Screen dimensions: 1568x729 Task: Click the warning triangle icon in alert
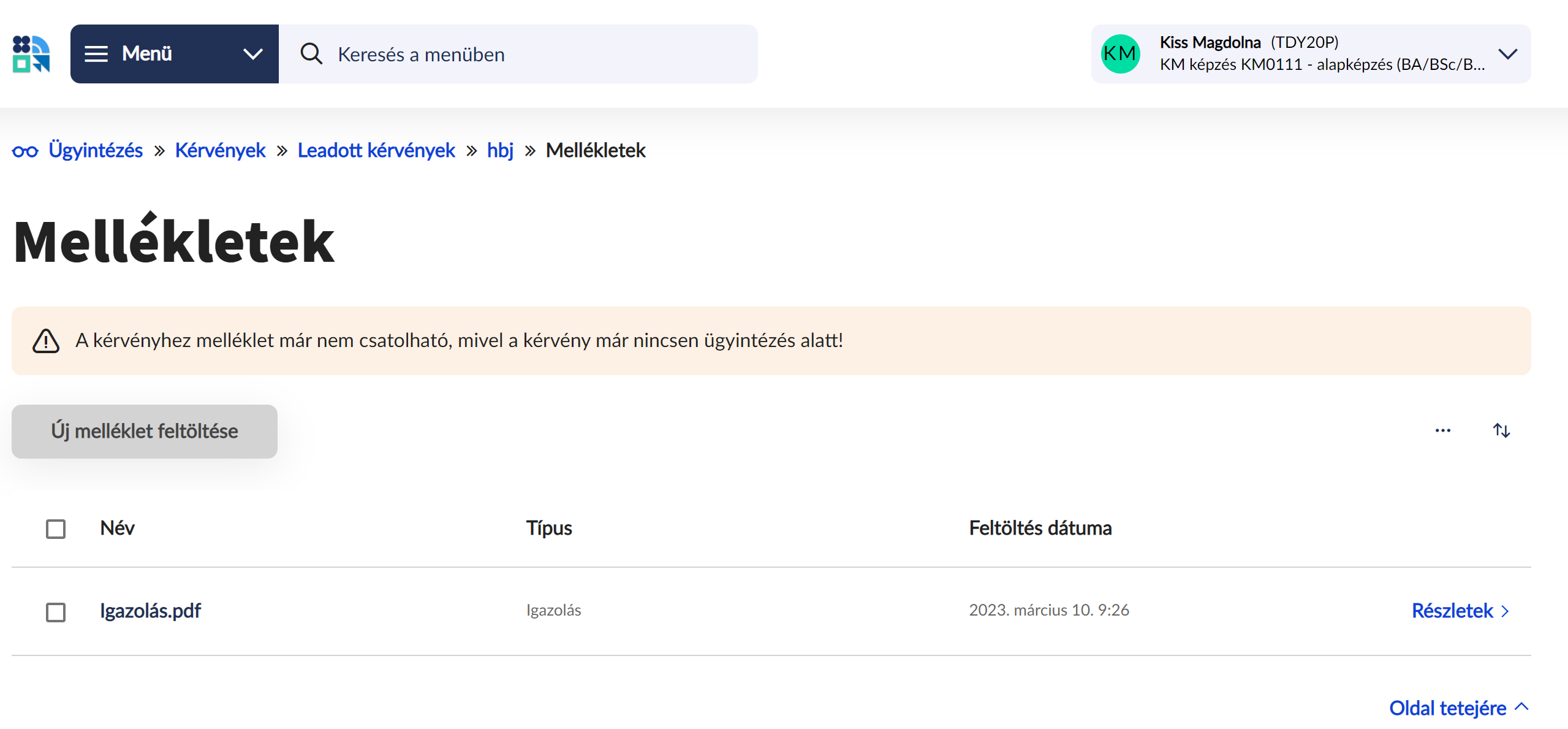pos(46,341)
